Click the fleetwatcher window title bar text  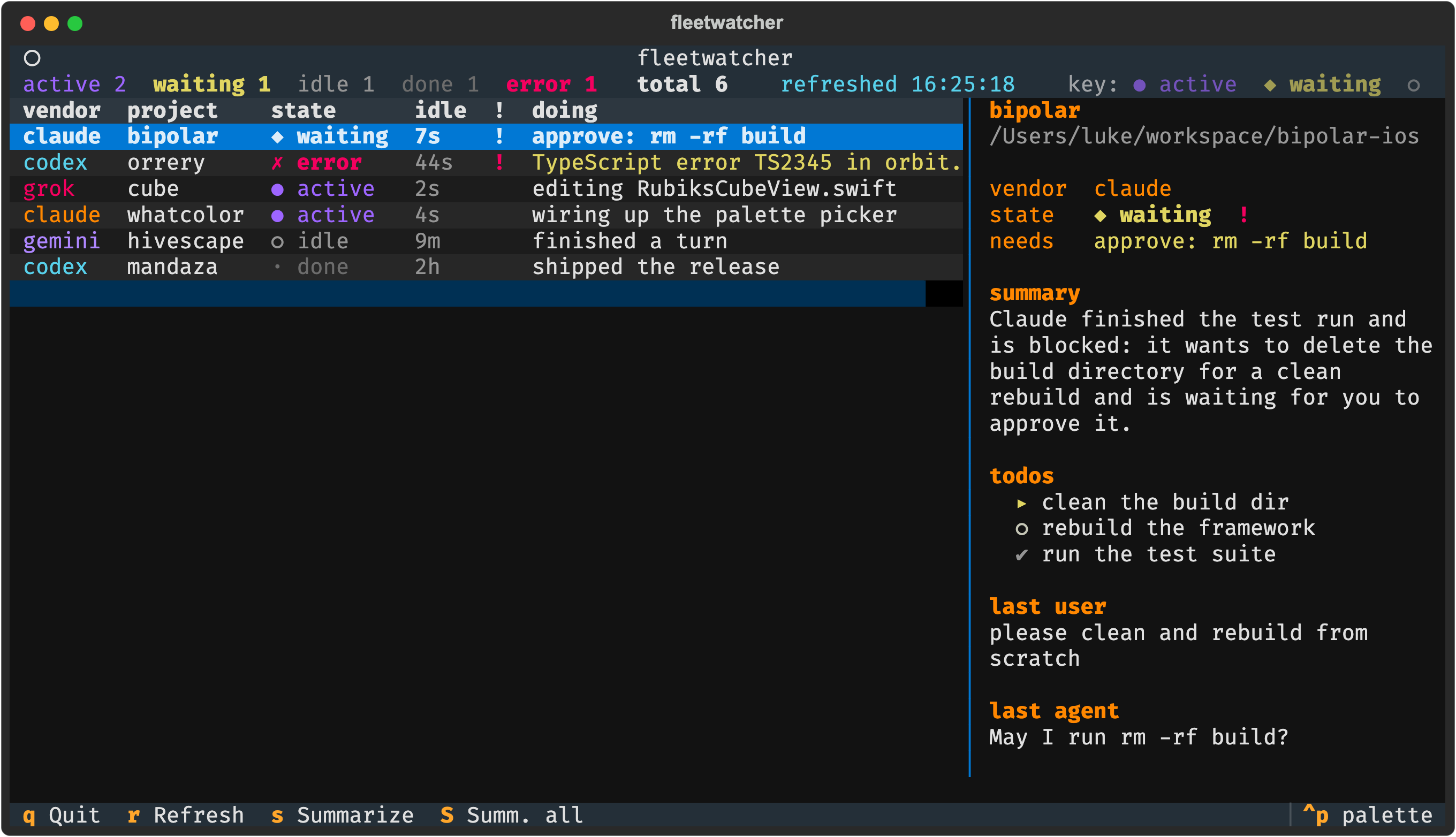pos(726,22)
